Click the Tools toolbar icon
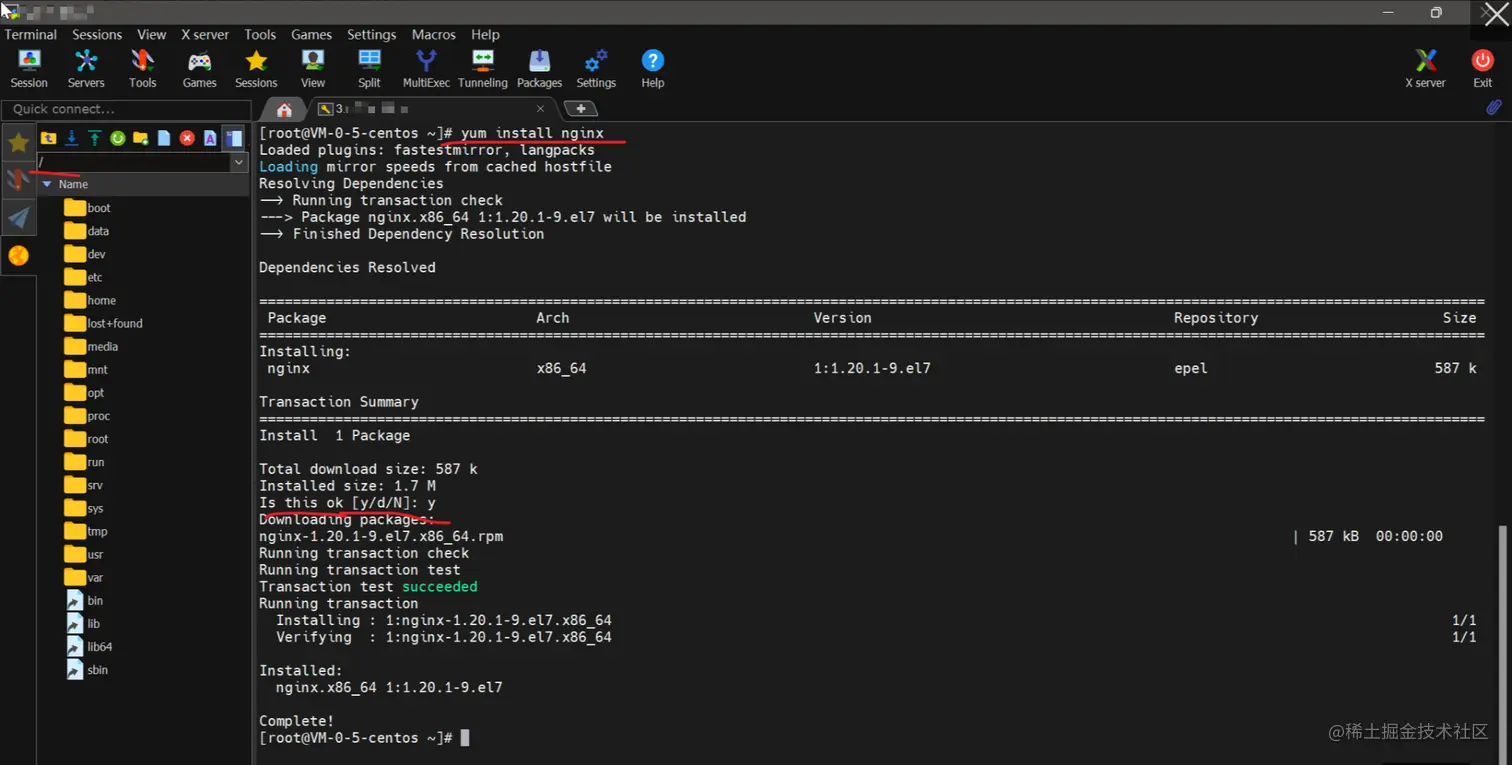The width and height of the screenshot is (1512, 765). 143,69
